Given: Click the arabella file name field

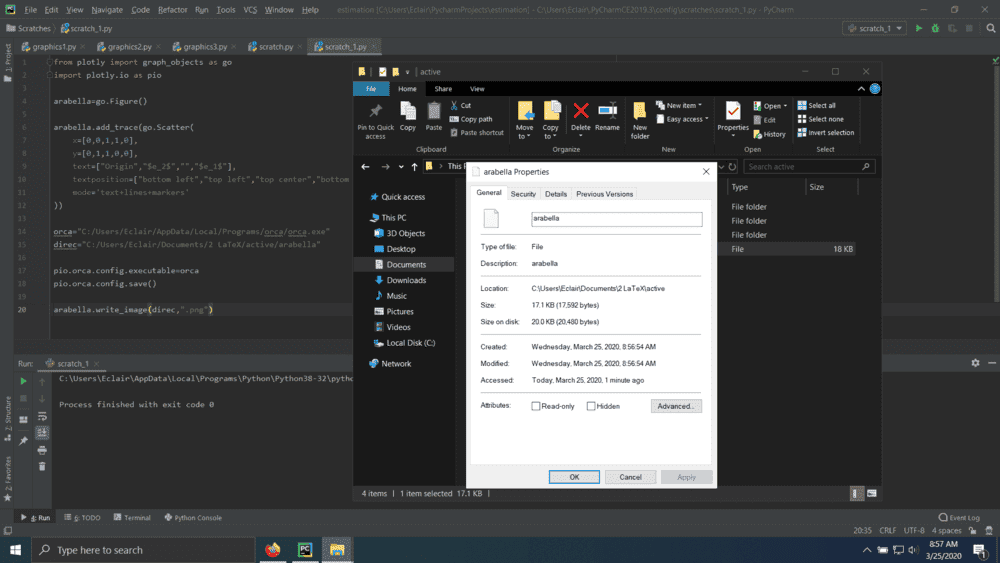Looking at the screenshot, I should (616, 219).
